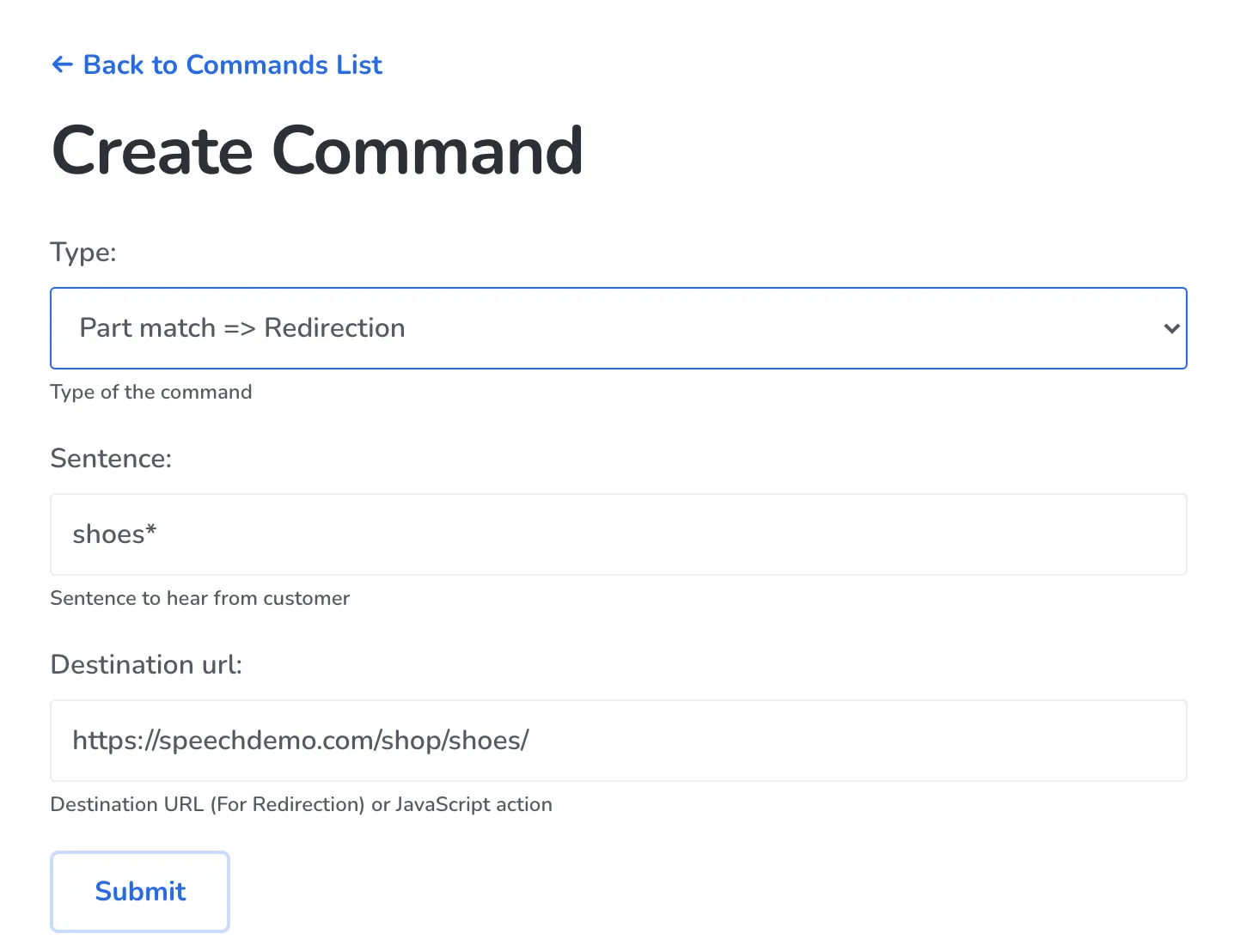
Task: Click the Sentence input field
Action: click(x=619, y=534)
